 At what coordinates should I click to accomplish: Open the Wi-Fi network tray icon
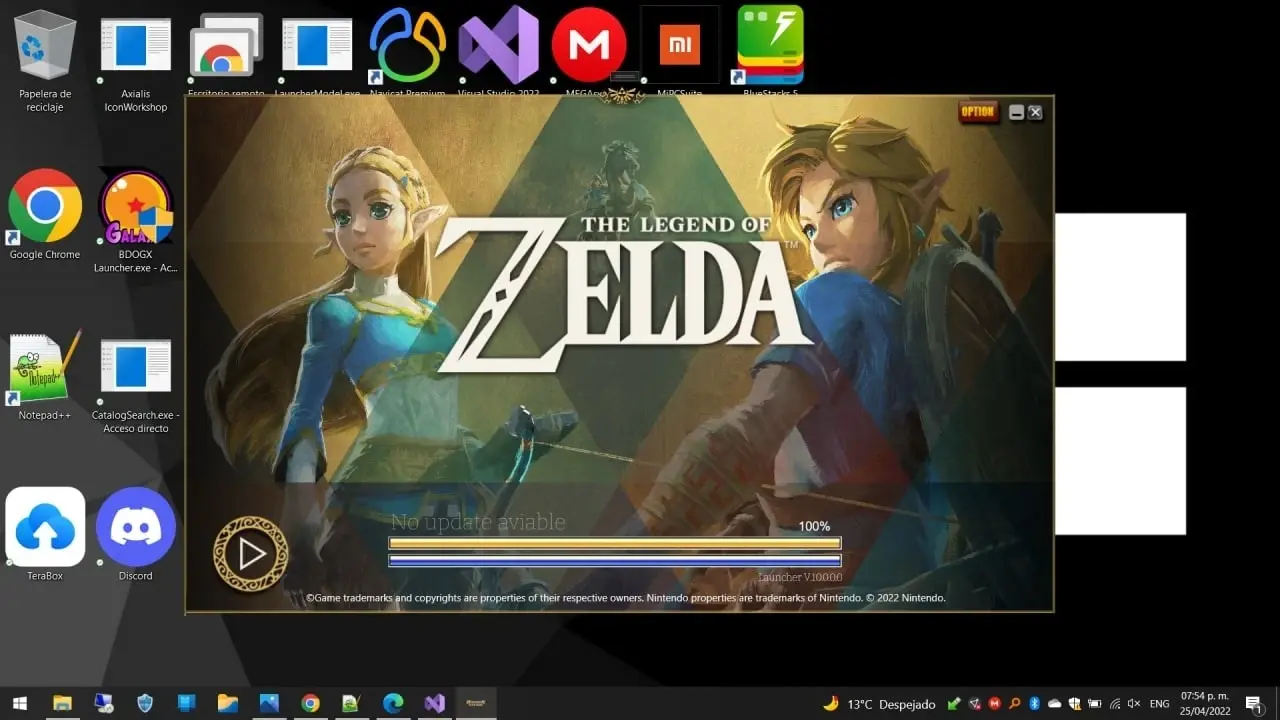1115,704
